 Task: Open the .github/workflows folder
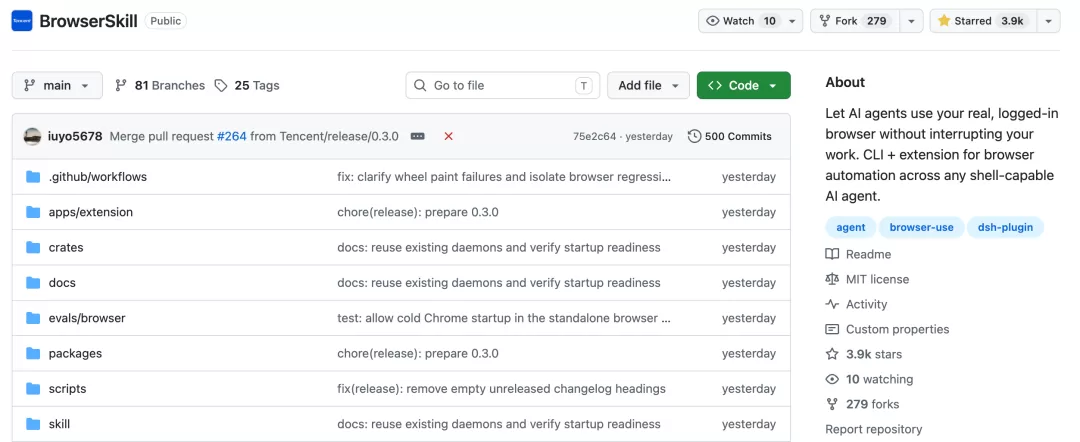pos(98,177)
